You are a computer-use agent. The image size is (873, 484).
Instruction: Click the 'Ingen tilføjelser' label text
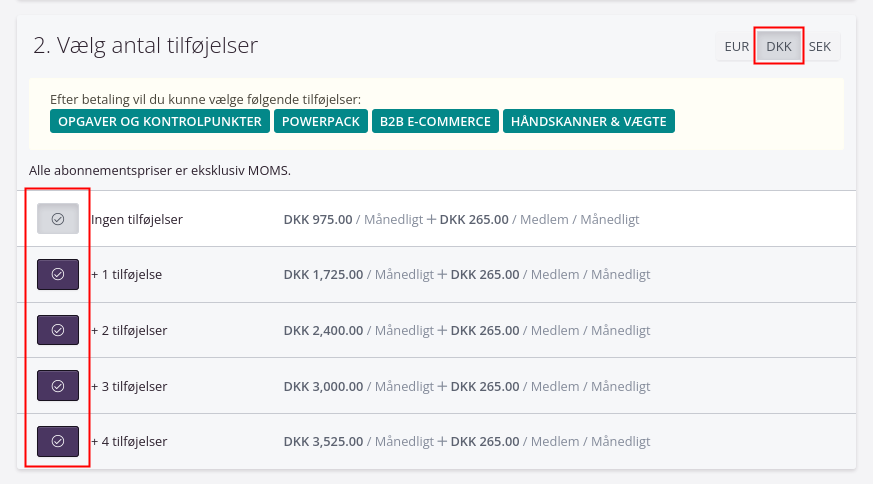click(x=137, y=219)
